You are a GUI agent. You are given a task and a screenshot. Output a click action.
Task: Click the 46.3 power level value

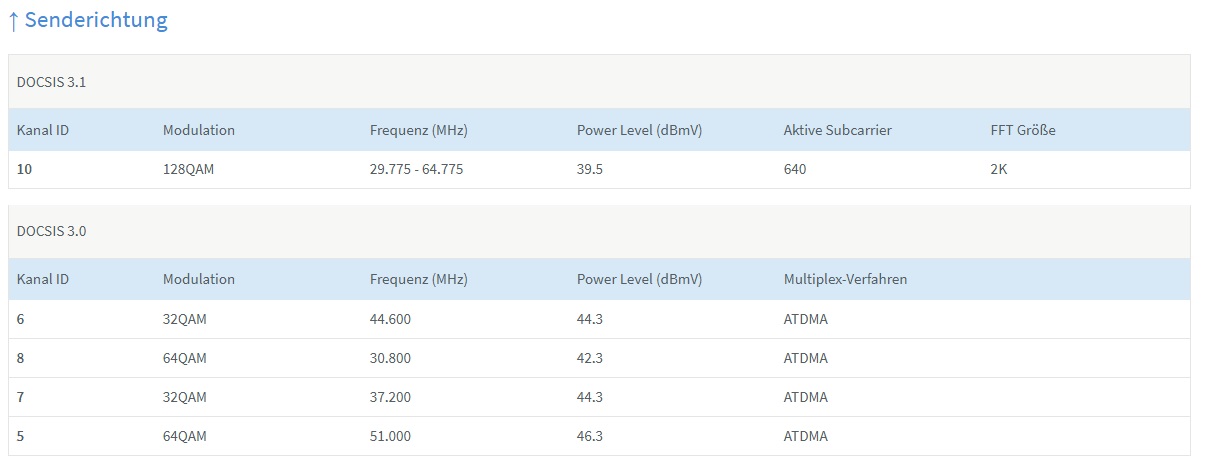point(591,436)
